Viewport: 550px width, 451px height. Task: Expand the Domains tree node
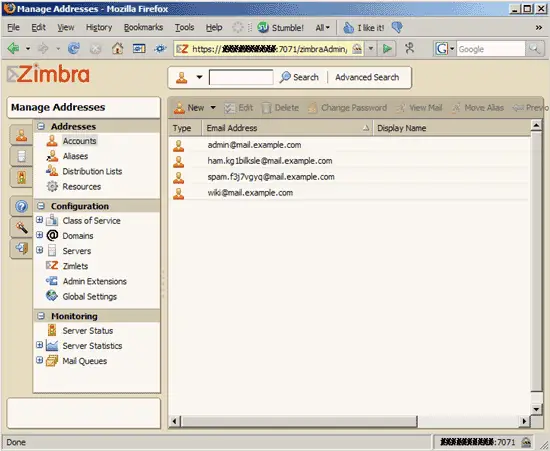[x=40, y=235]
